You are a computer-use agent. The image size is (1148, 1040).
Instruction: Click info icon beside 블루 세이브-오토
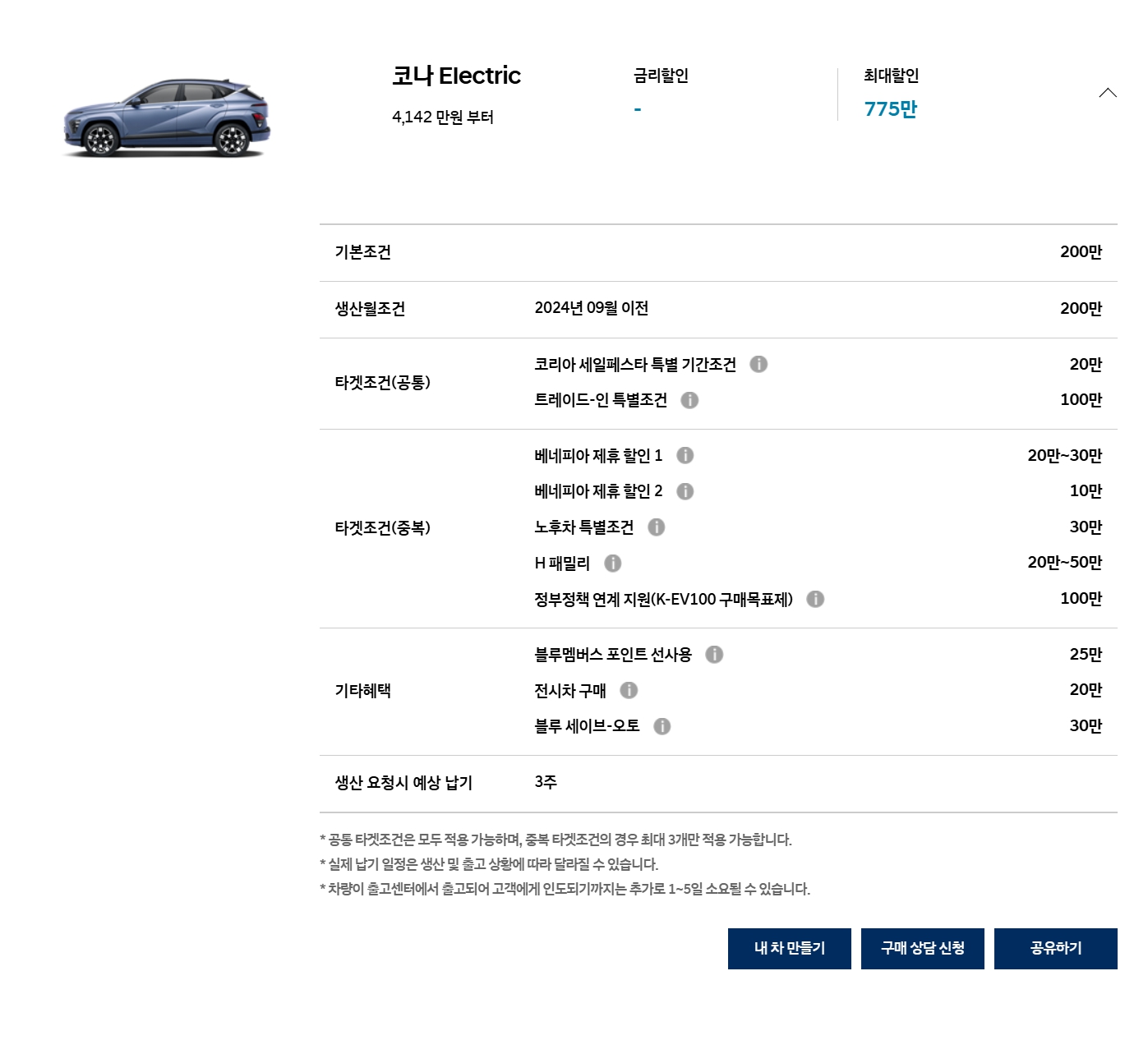[x=662, y=726]
